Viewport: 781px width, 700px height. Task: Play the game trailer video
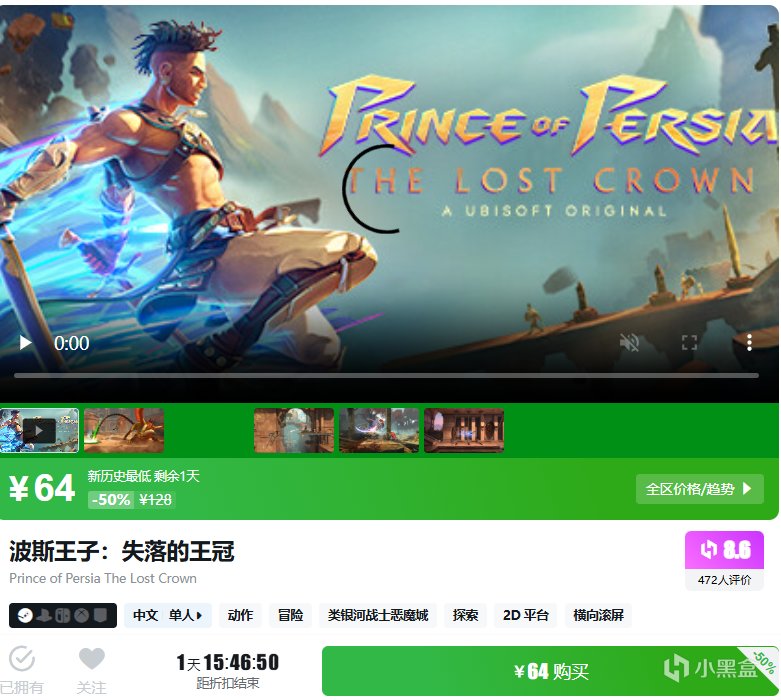point(25,343)
